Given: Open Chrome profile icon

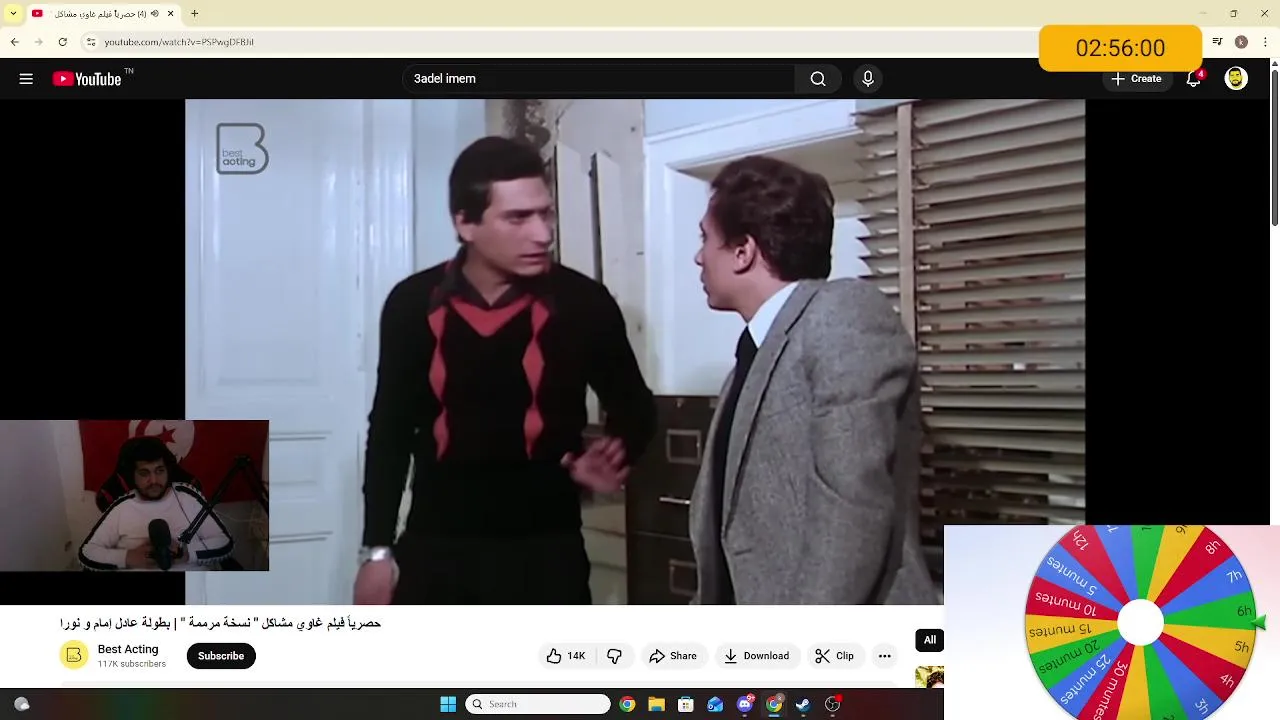Looking at the screenshot, I should click(1241, 42).
